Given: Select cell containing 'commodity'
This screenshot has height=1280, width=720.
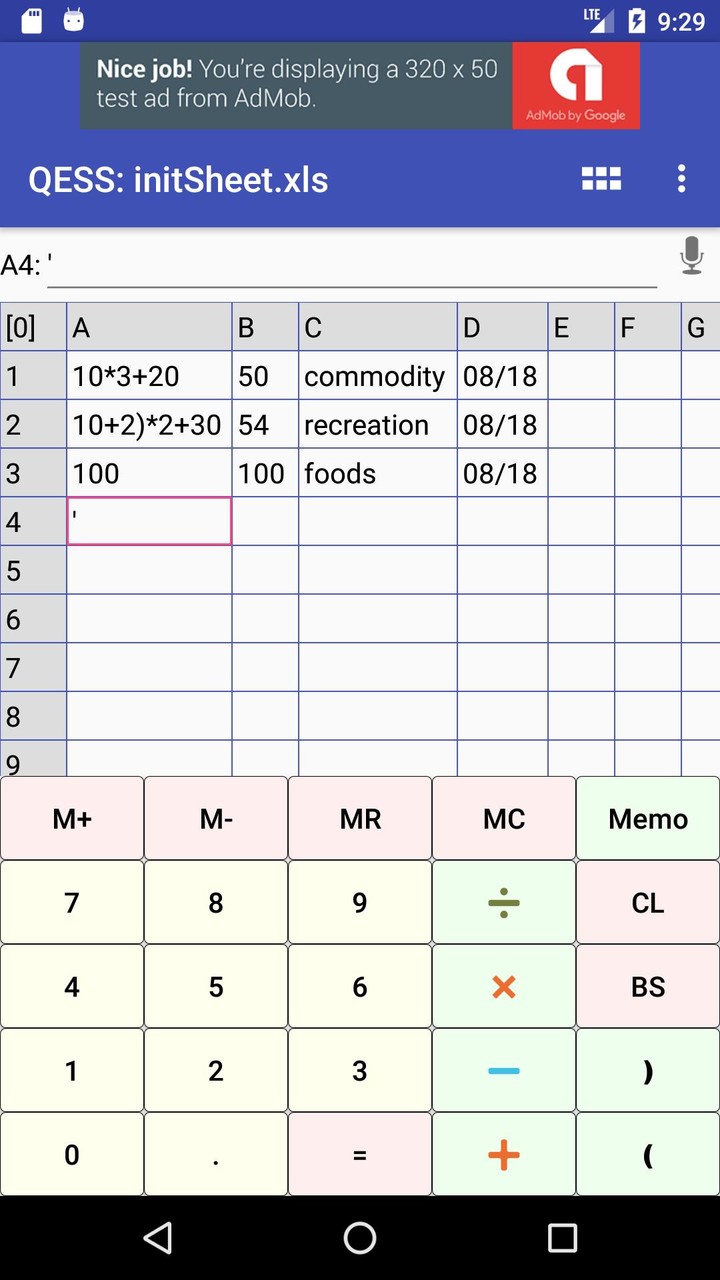Looking at the screenshot, I should click(377, 376).
